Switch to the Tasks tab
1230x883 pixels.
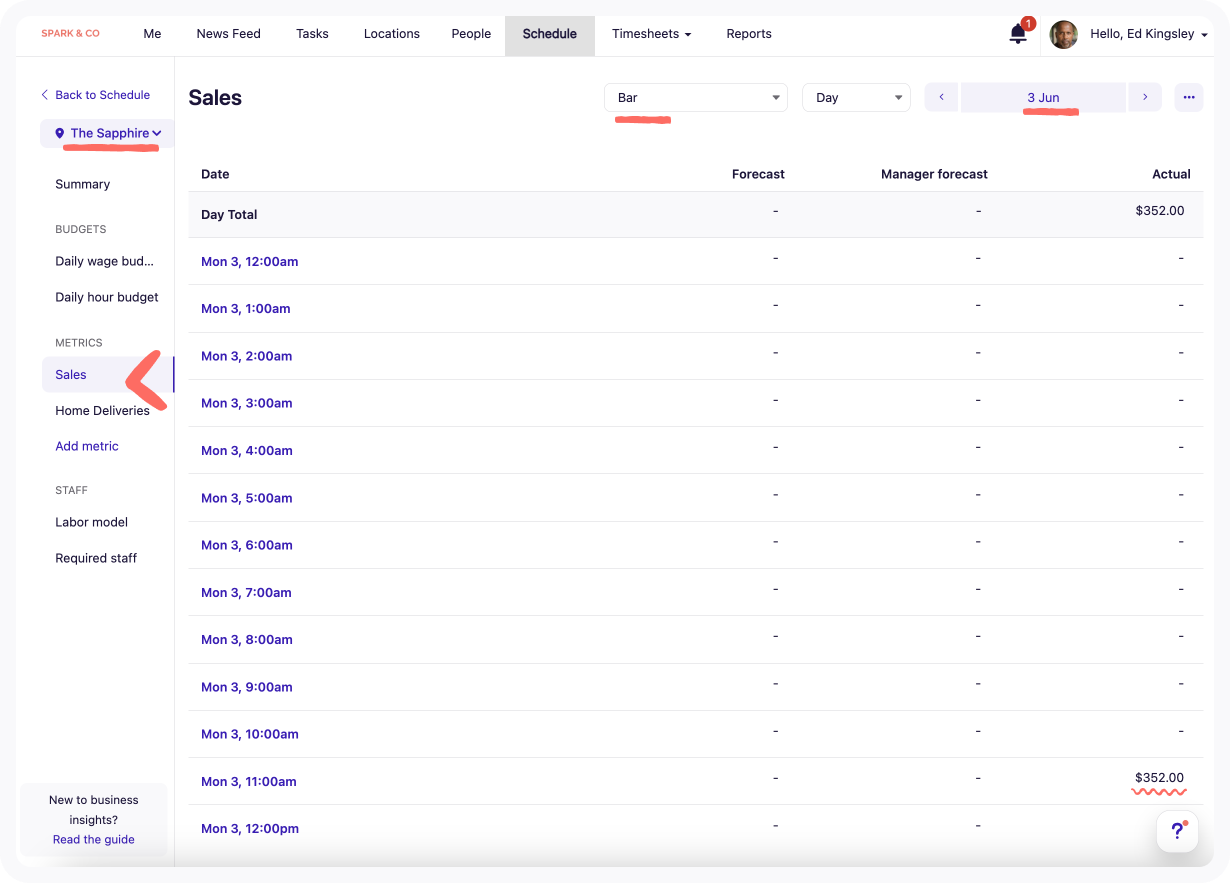(312, 34)
